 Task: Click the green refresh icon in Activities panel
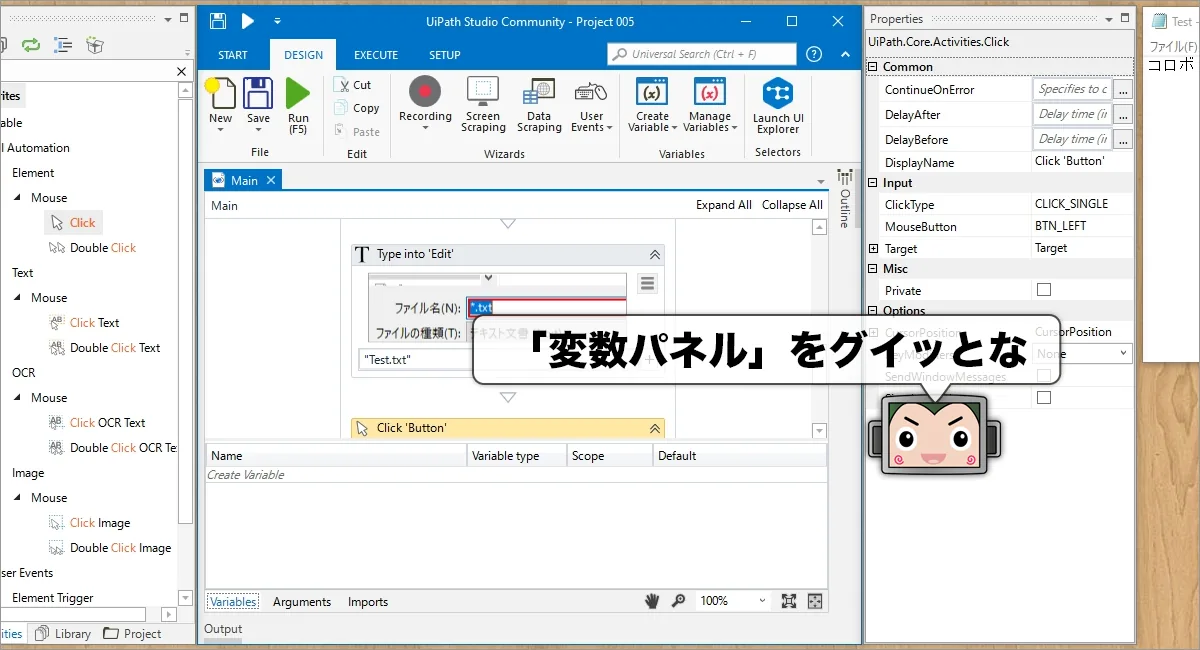30,44
